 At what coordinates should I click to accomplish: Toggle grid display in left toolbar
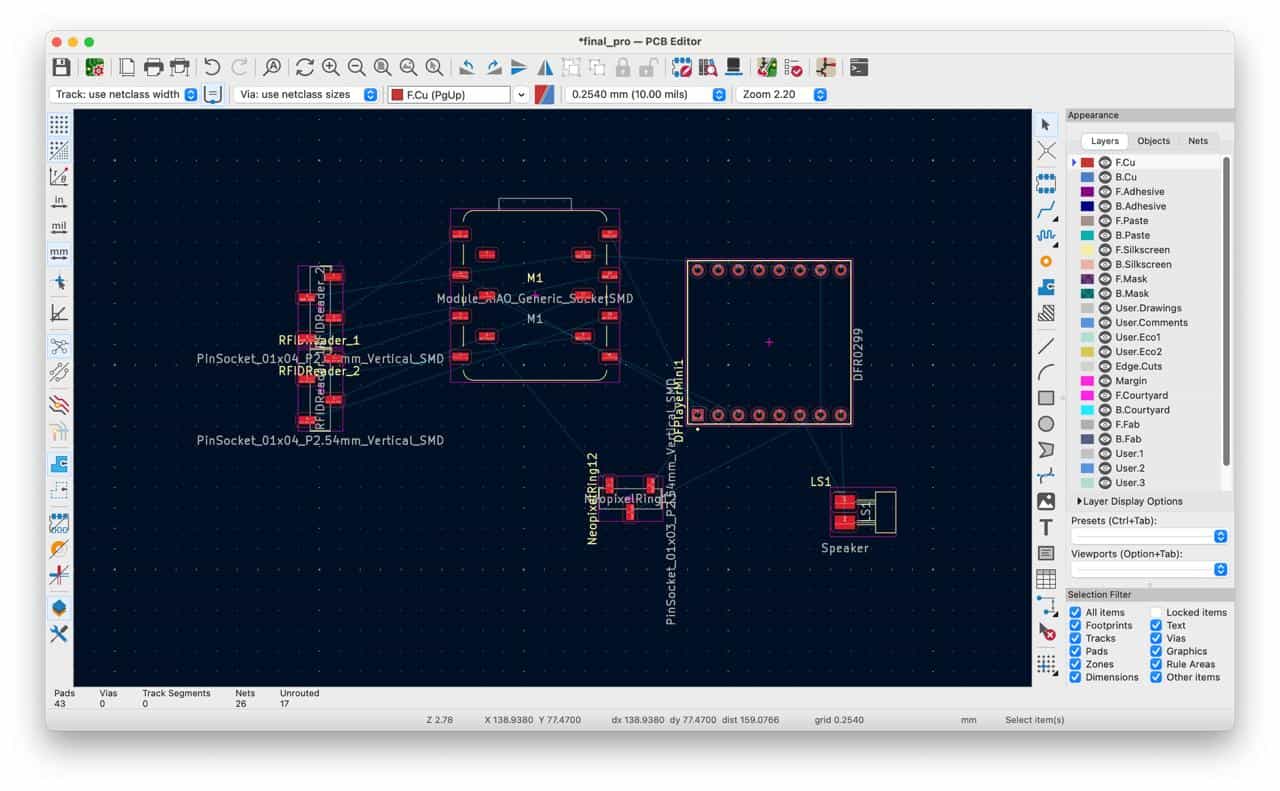59,124
